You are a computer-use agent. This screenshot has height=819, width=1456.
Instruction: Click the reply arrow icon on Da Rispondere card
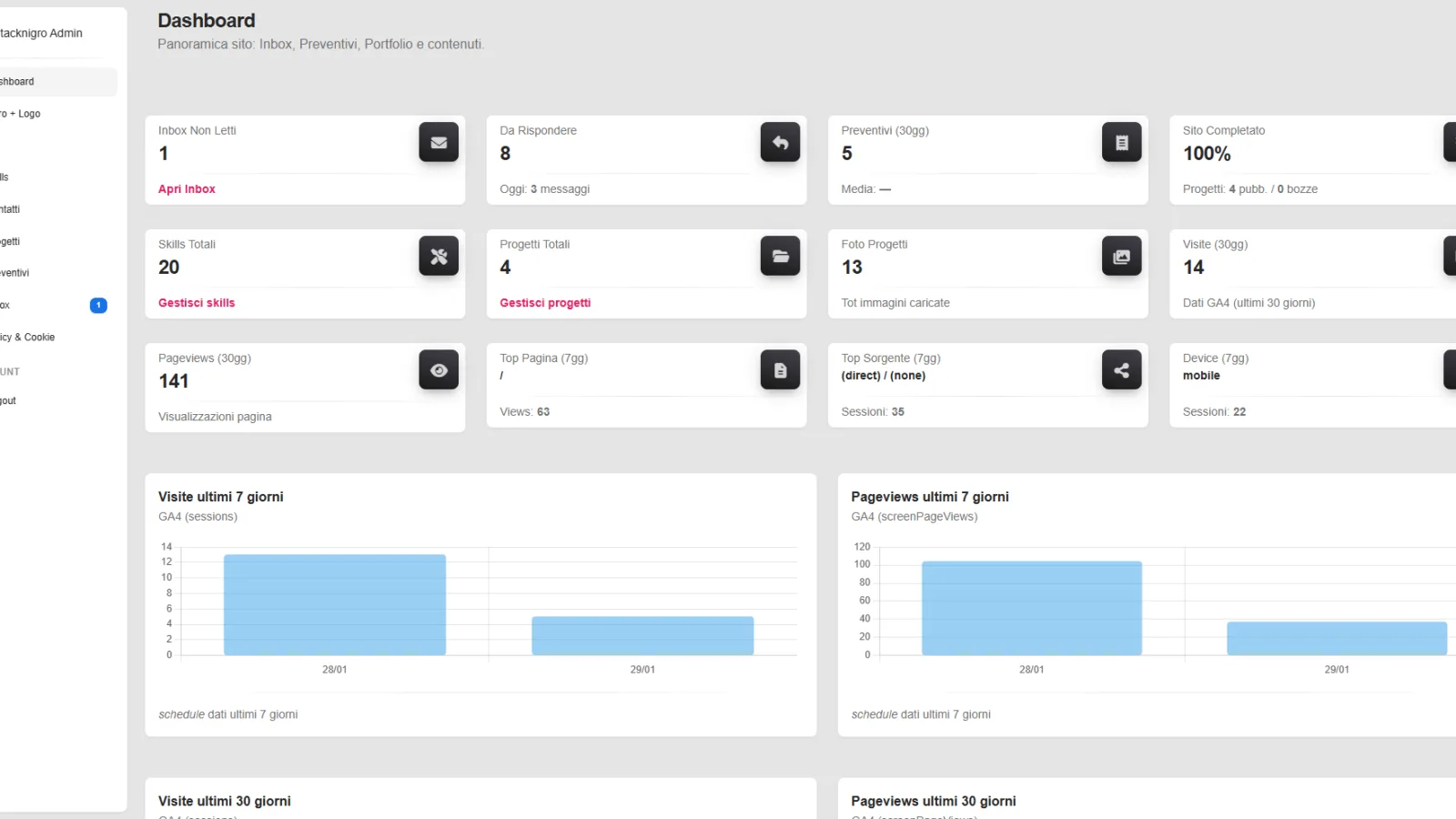[x=780, y=142]
